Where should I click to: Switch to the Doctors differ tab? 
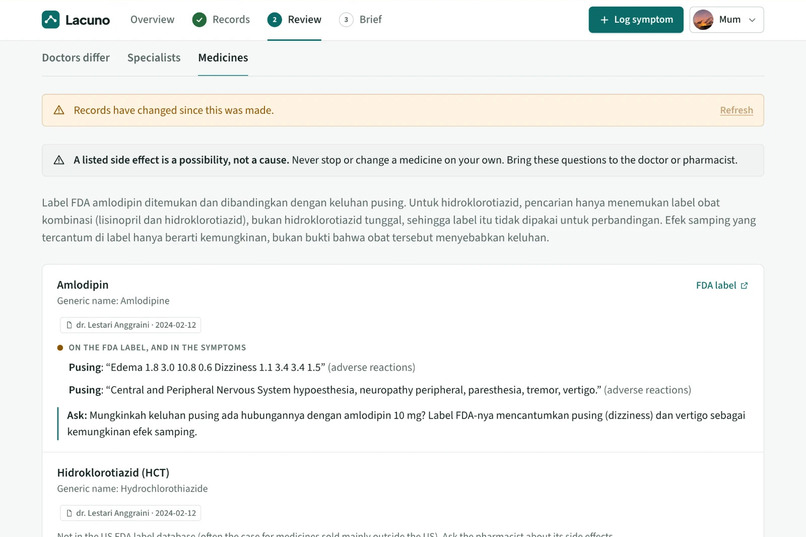[76, 58]
